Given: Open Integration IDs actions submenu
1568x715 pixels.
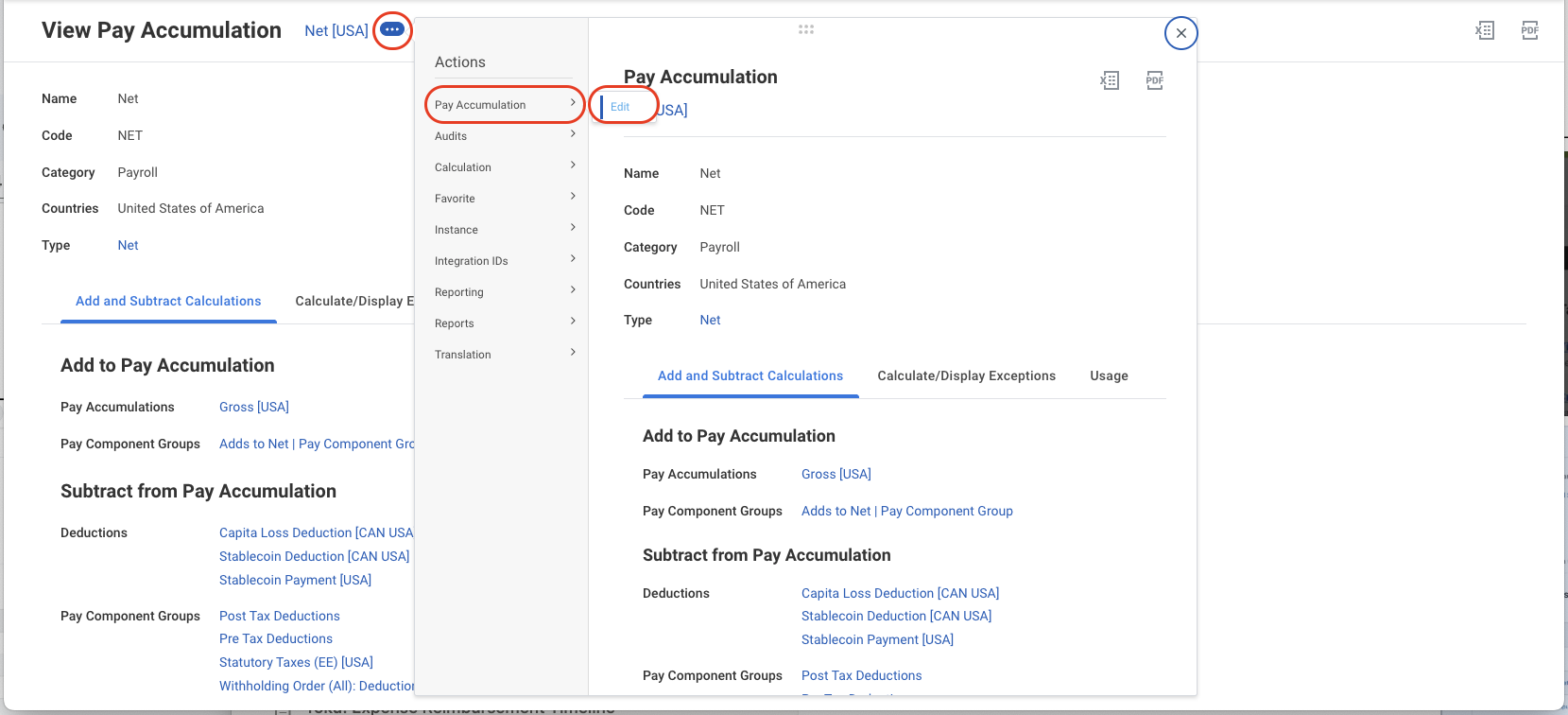Looking at the screenshot, I should coord(505,261).
